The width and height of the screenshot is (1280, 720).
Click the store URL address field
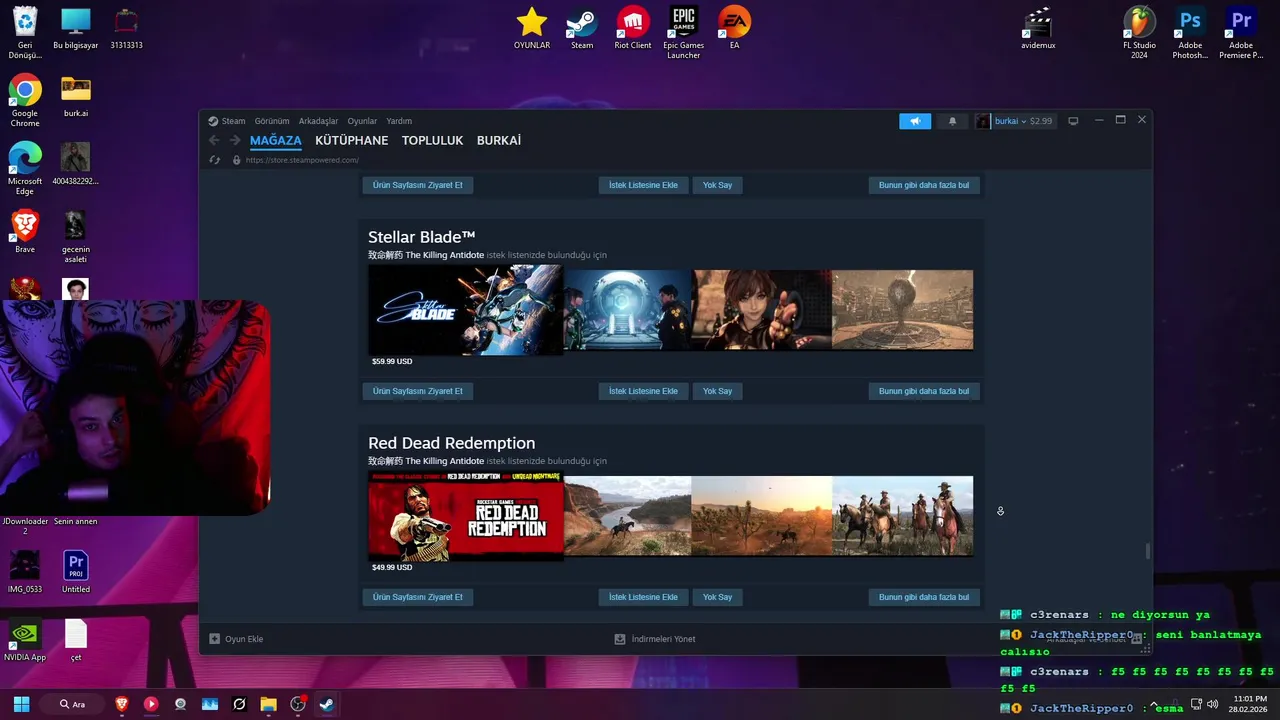[301, 160]
